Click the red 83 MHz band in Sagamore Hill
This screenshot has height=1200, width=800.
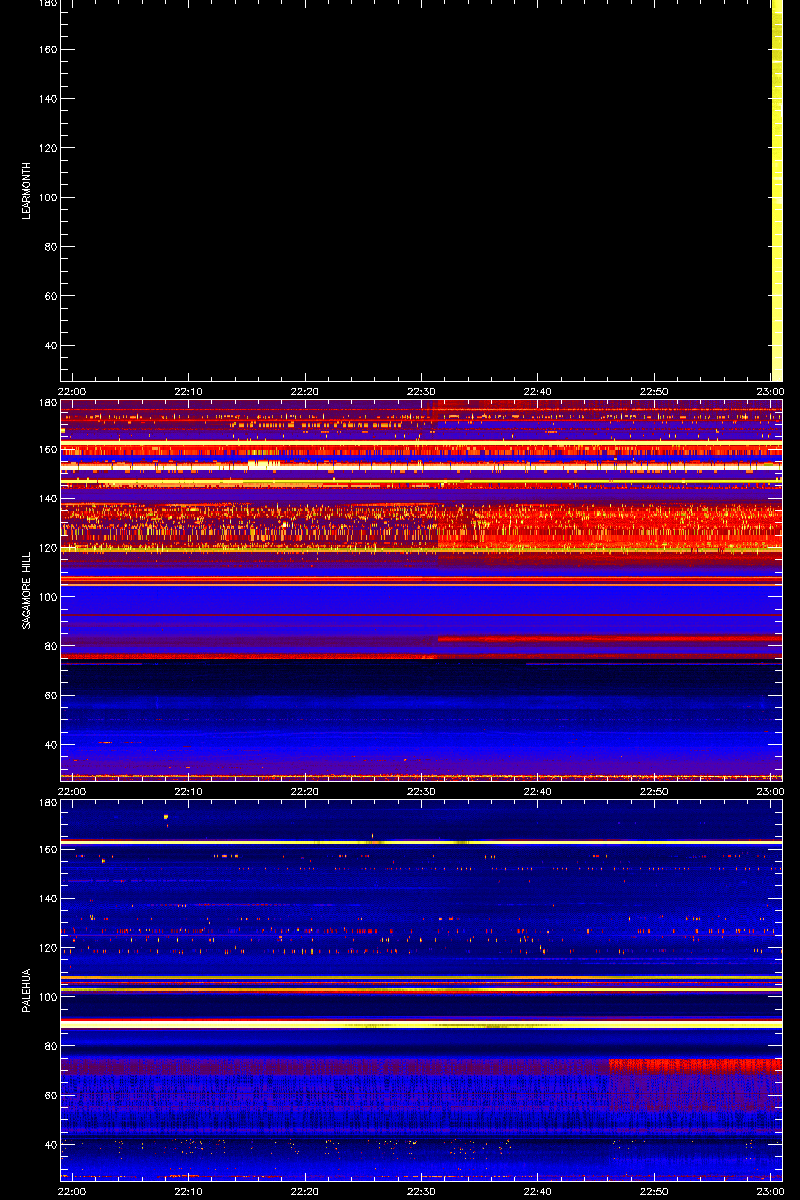pyautogui.click(x=610, y=638)
